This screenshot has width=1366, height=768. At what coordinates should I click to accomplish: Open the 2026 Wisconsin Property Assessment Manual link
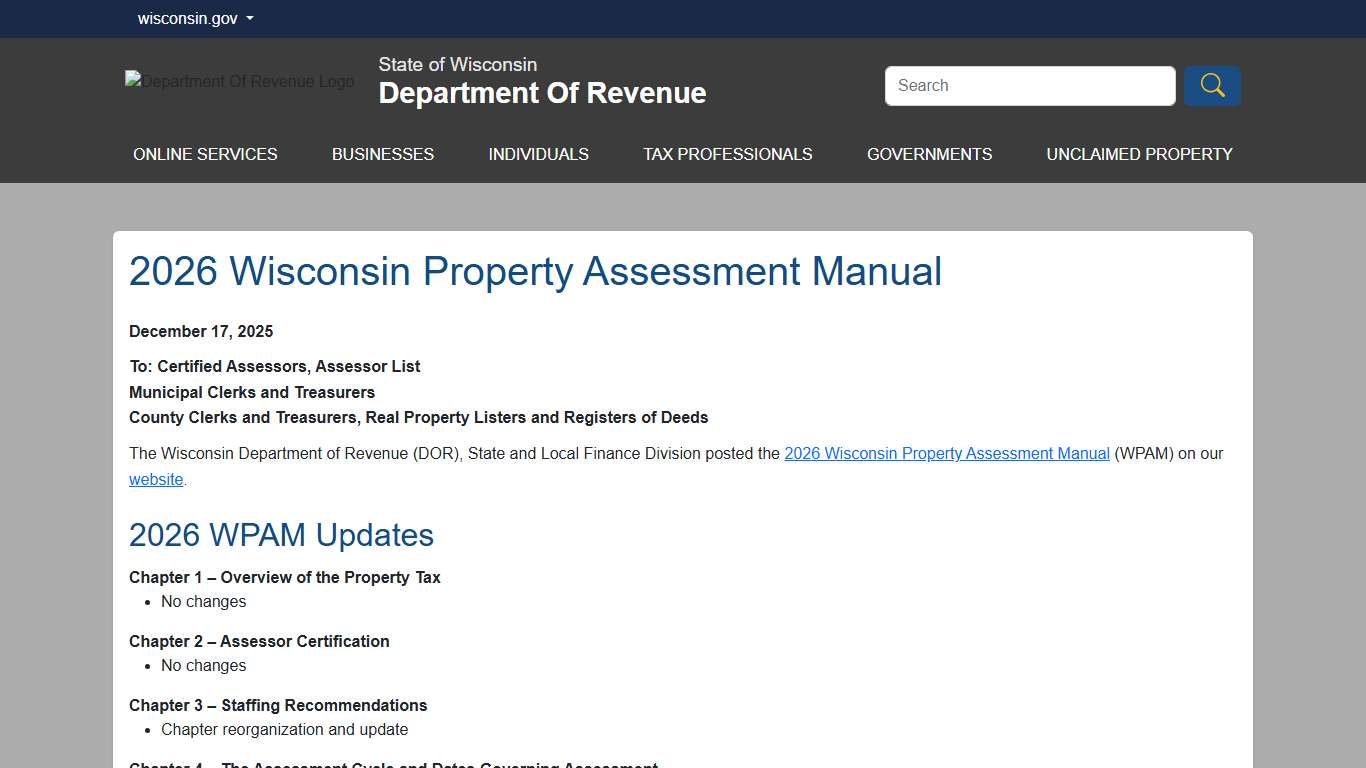[x=946, y=453]
